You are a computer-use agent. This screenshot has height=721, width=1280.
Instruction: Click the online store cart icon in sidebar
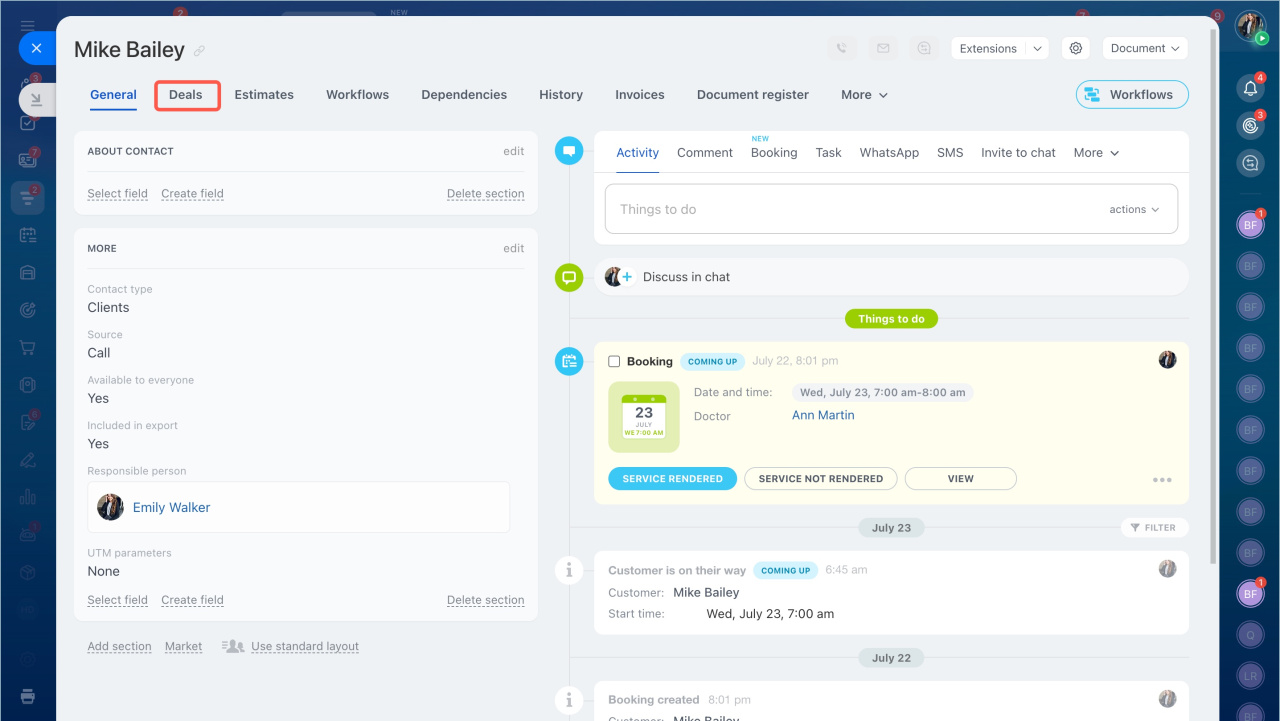[28, 348]
